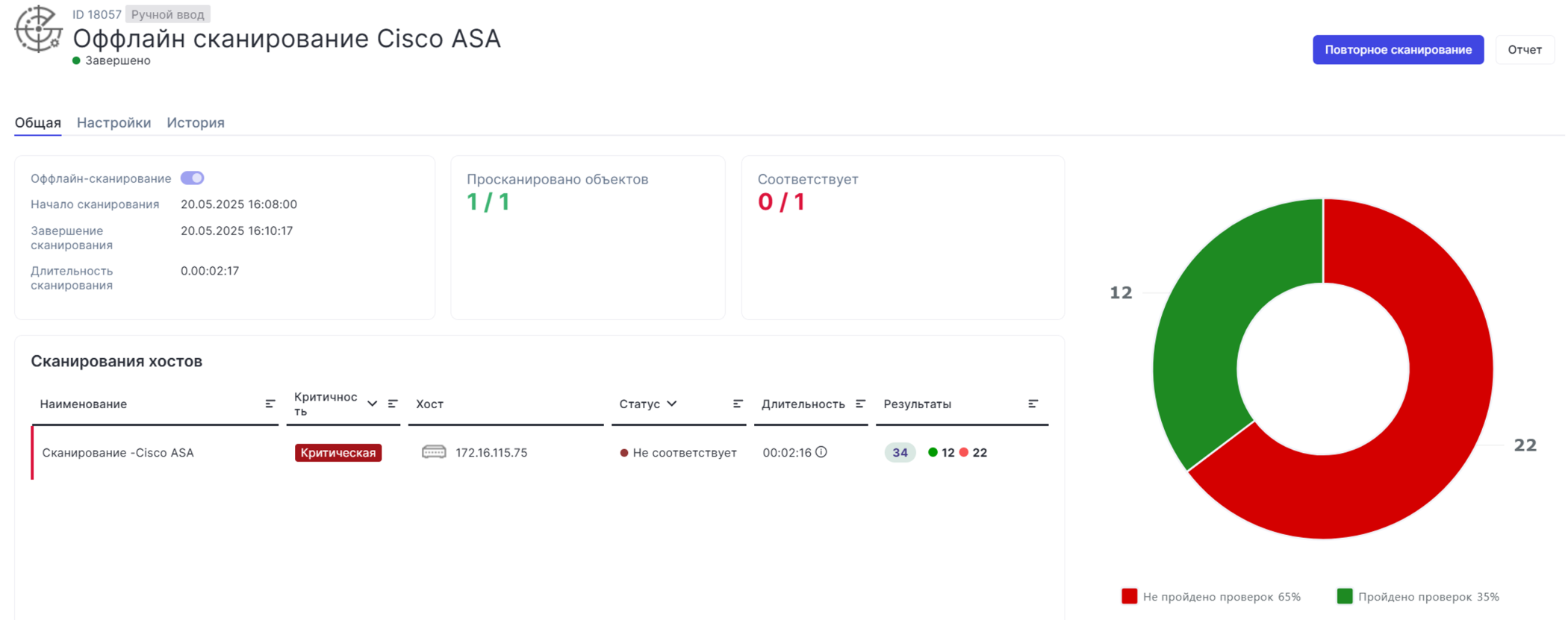Open filter icon in Результаты column
The height and width of the screenshot is (620, 1568).
[x=1033, y=404]
